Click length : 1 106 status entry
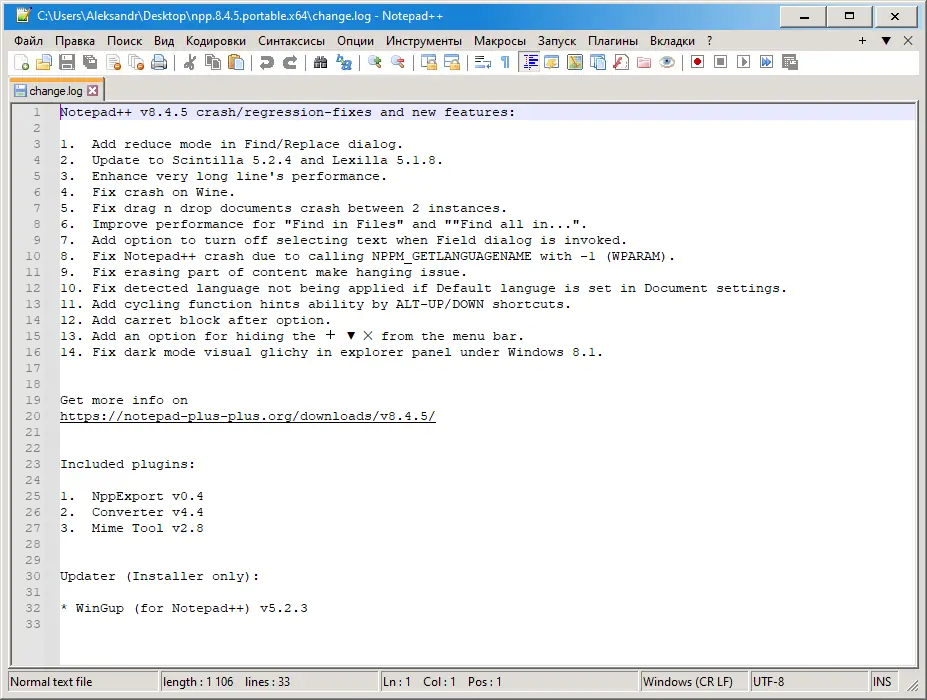This screenshot has height=700, width=927. pyautogui.click(x=269, y=682)
